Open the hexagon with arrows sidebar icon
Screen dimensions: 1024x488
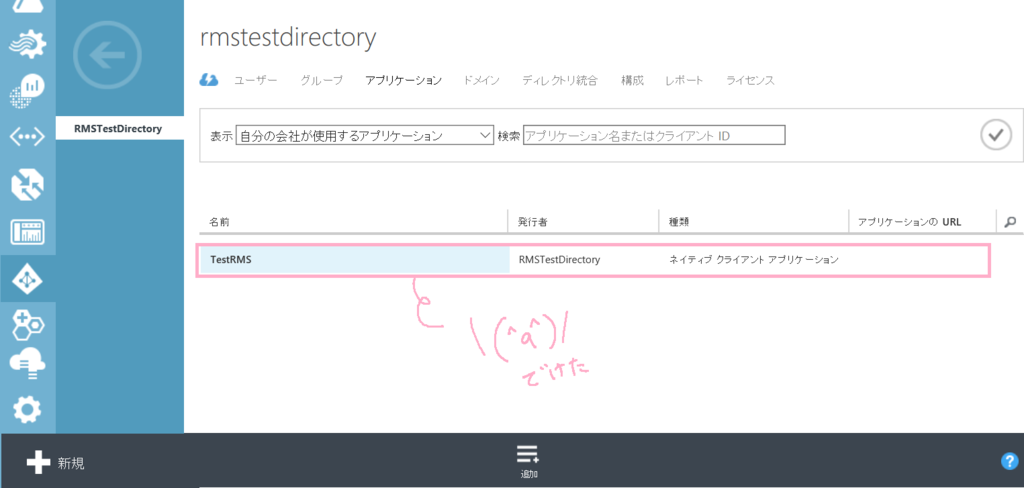pos(27,183)
